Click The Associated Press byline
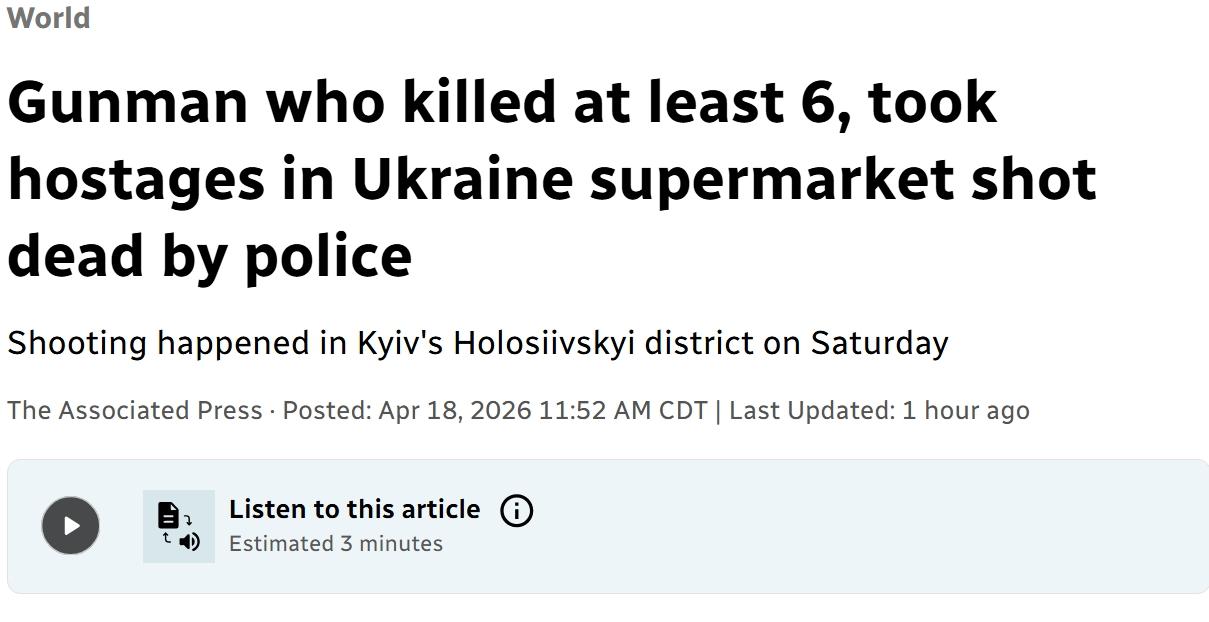Viewport: 1209px width, 622px height. click(x=134, y=410)
